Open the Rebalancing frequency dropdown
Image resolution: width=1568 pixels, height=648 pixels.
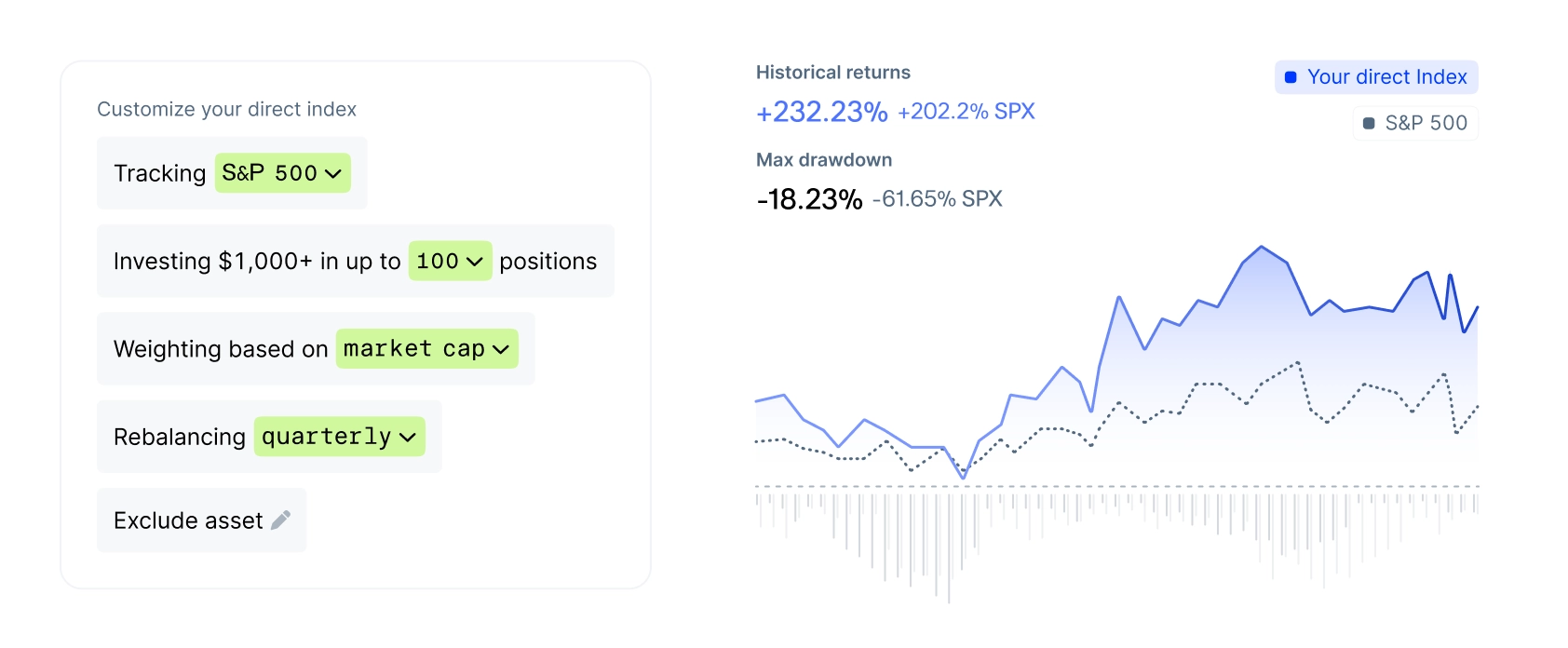[339, 437]
